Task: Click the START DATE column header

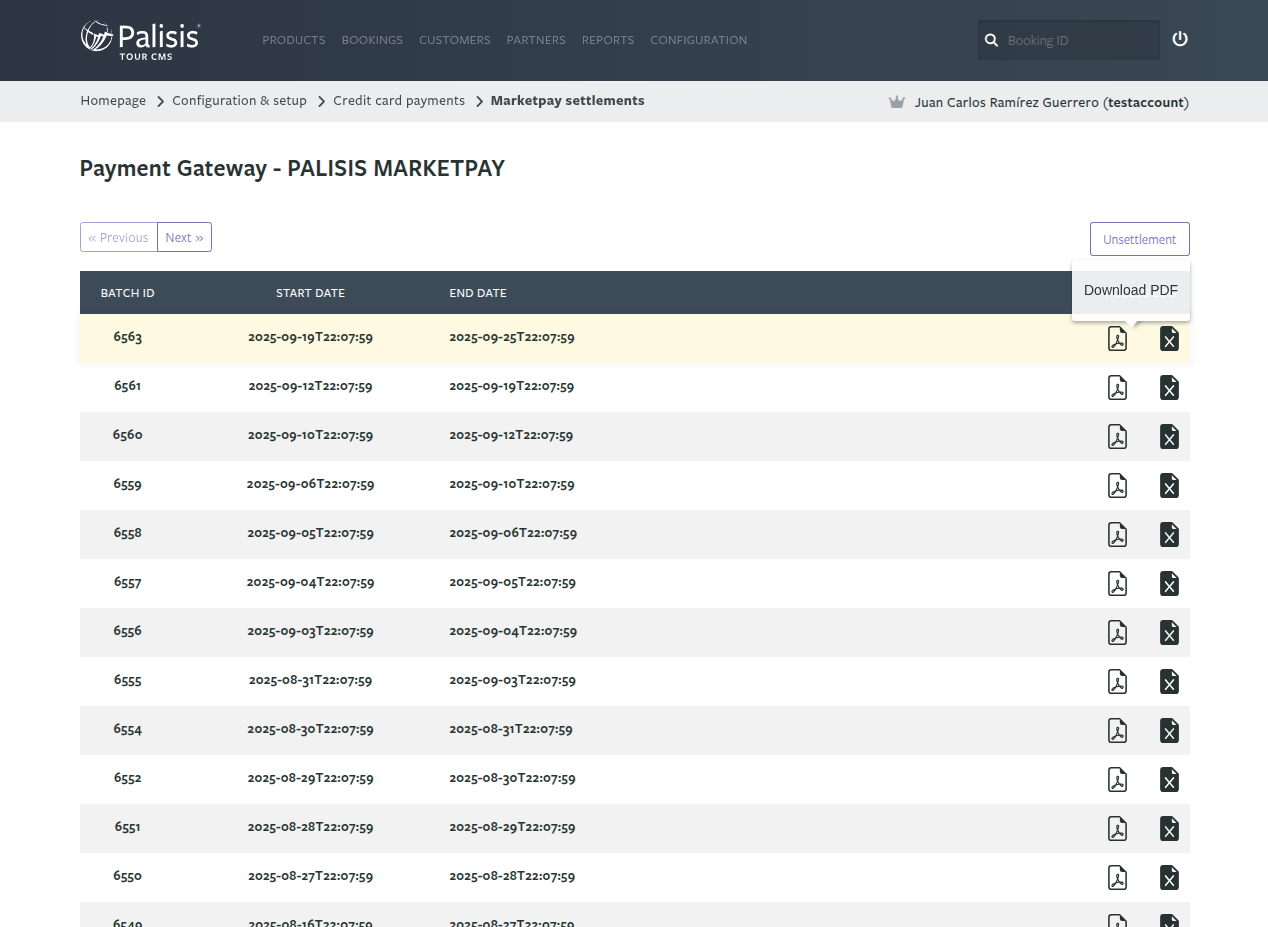Action: coord(310,293)
